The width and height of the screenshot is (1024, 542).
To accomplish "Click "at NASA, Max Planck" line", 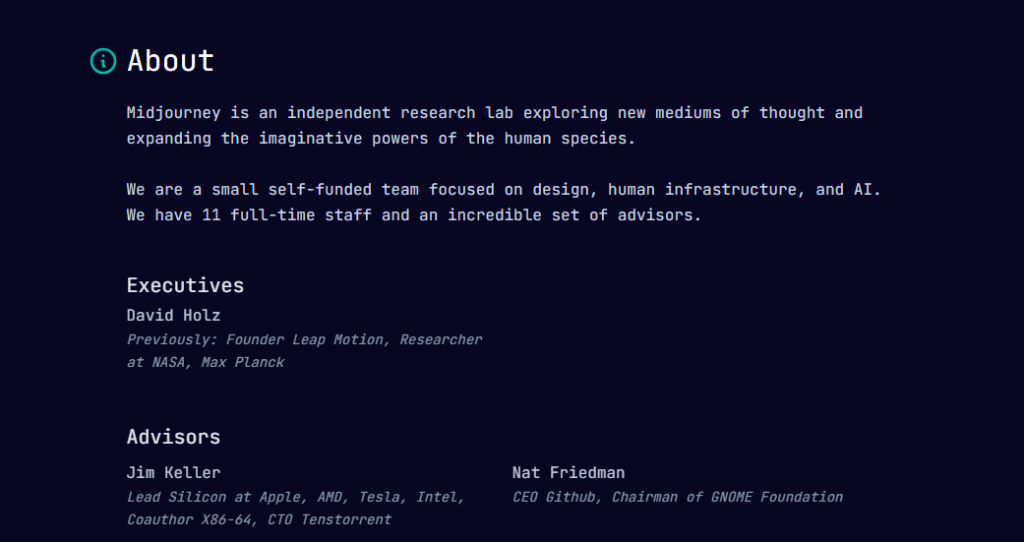I will 206,362.
